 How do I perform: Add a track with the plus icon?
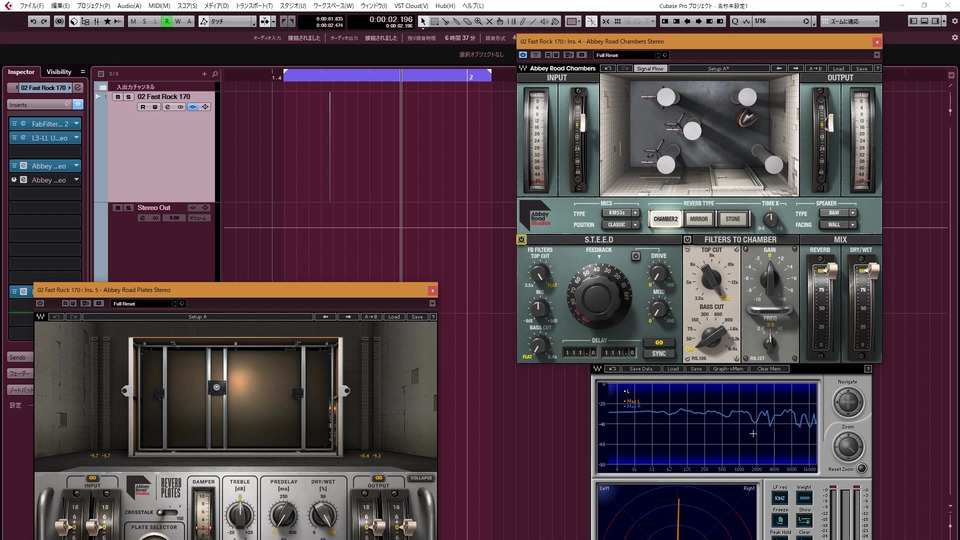[204, 74]
